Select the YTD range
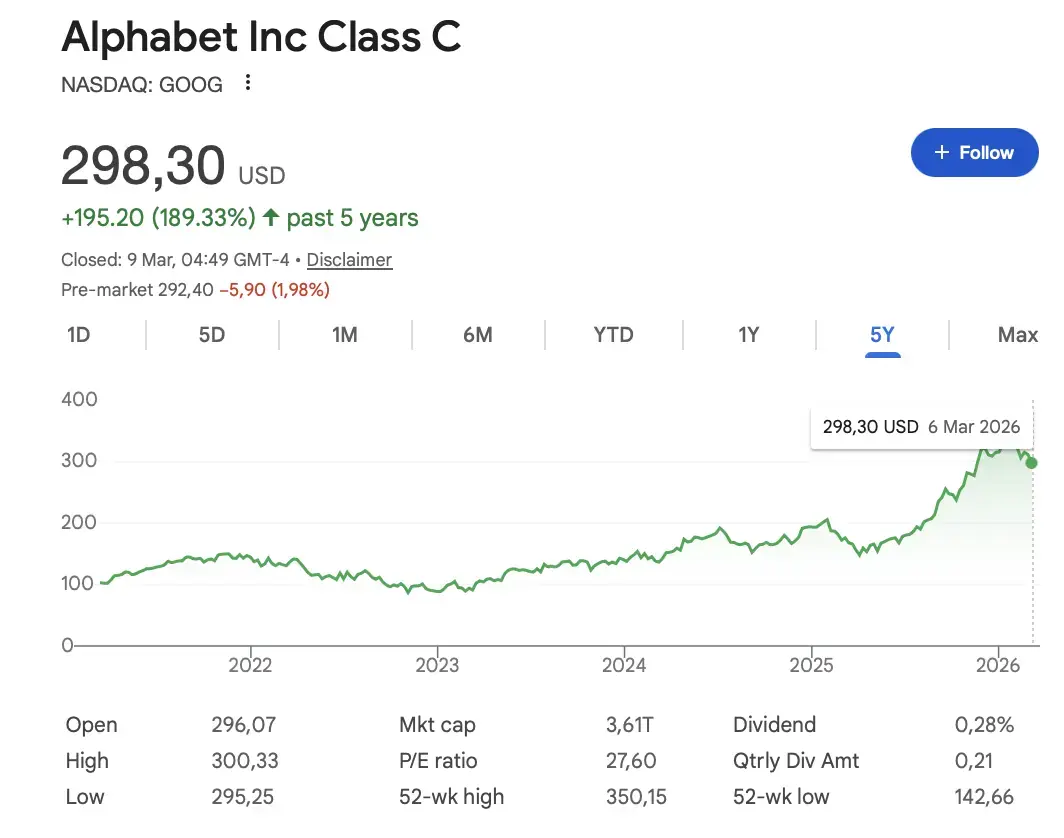1064x838 pixels. tap(613, 335)
